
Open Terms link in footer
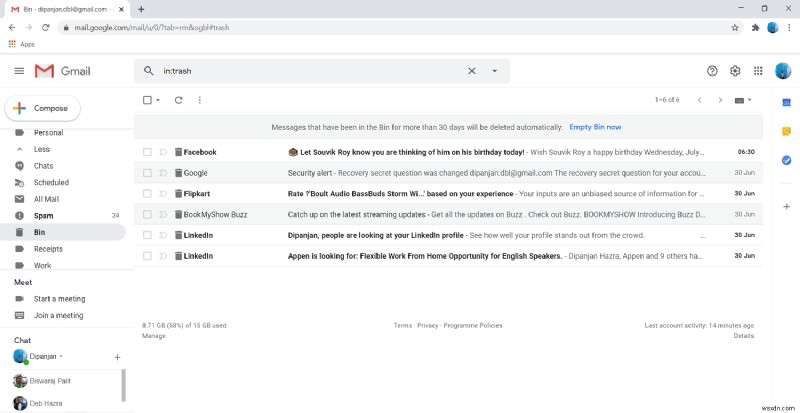pyautogui.click(x=403, y=325)
